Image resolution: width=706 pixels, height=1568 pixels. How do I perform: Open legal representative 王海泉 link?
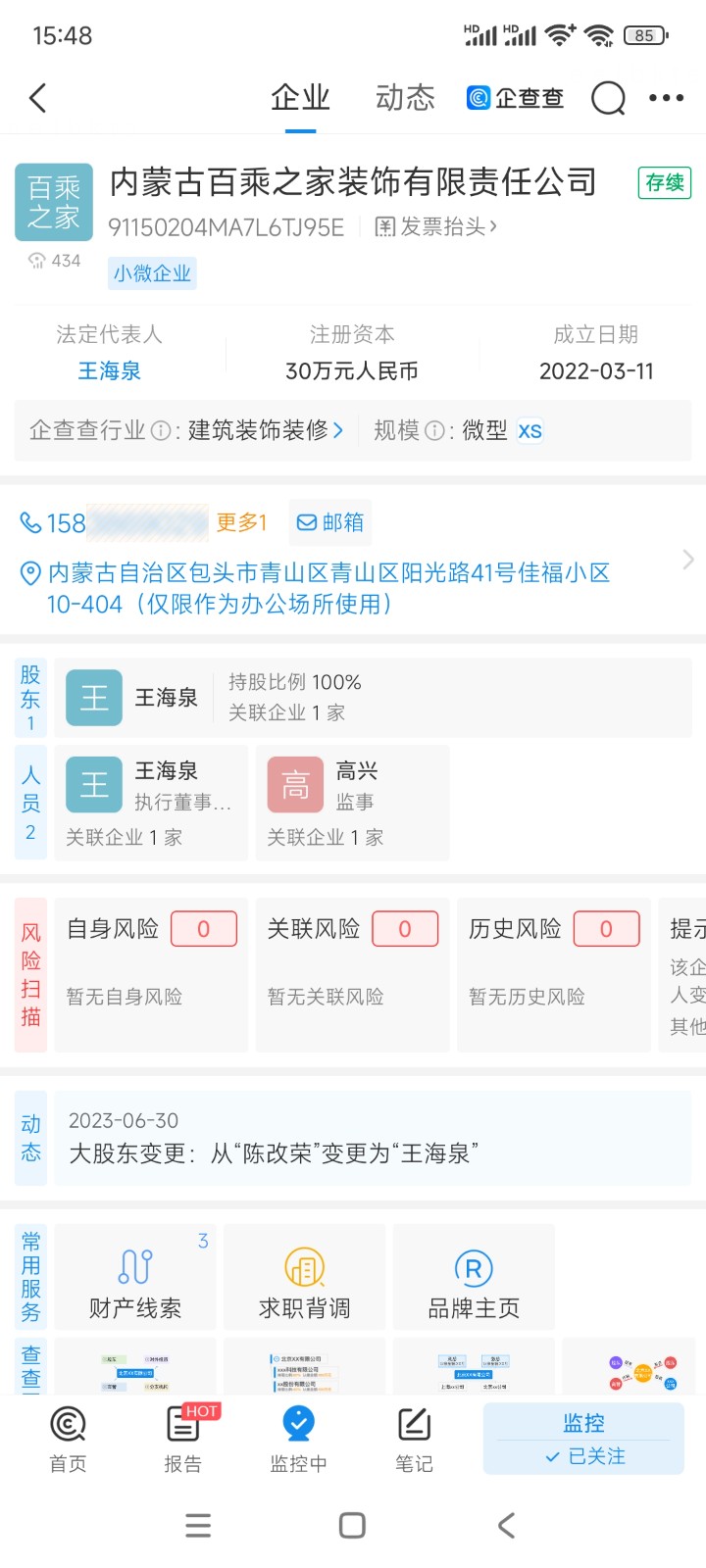coord(110,371)
